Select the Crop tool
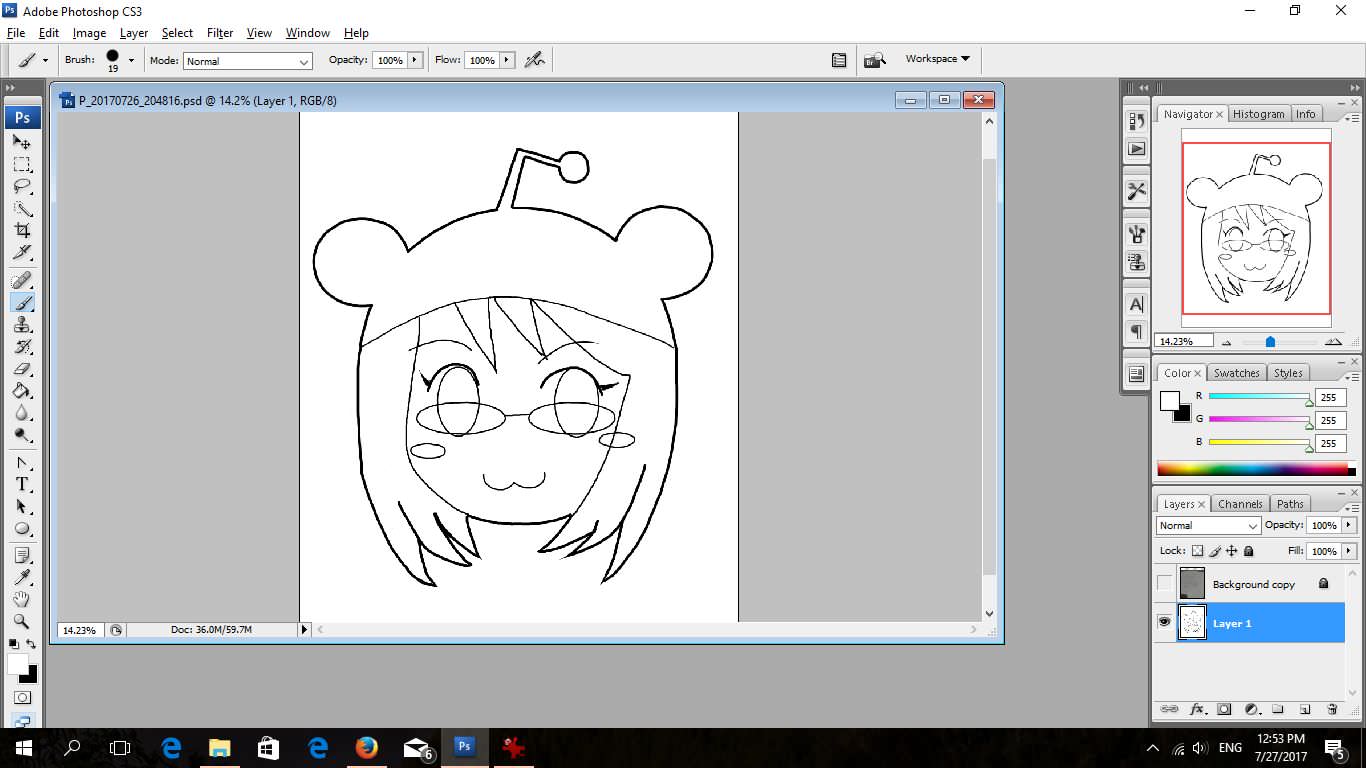This screenshot has width=1366, height=768. coord(22,230)
